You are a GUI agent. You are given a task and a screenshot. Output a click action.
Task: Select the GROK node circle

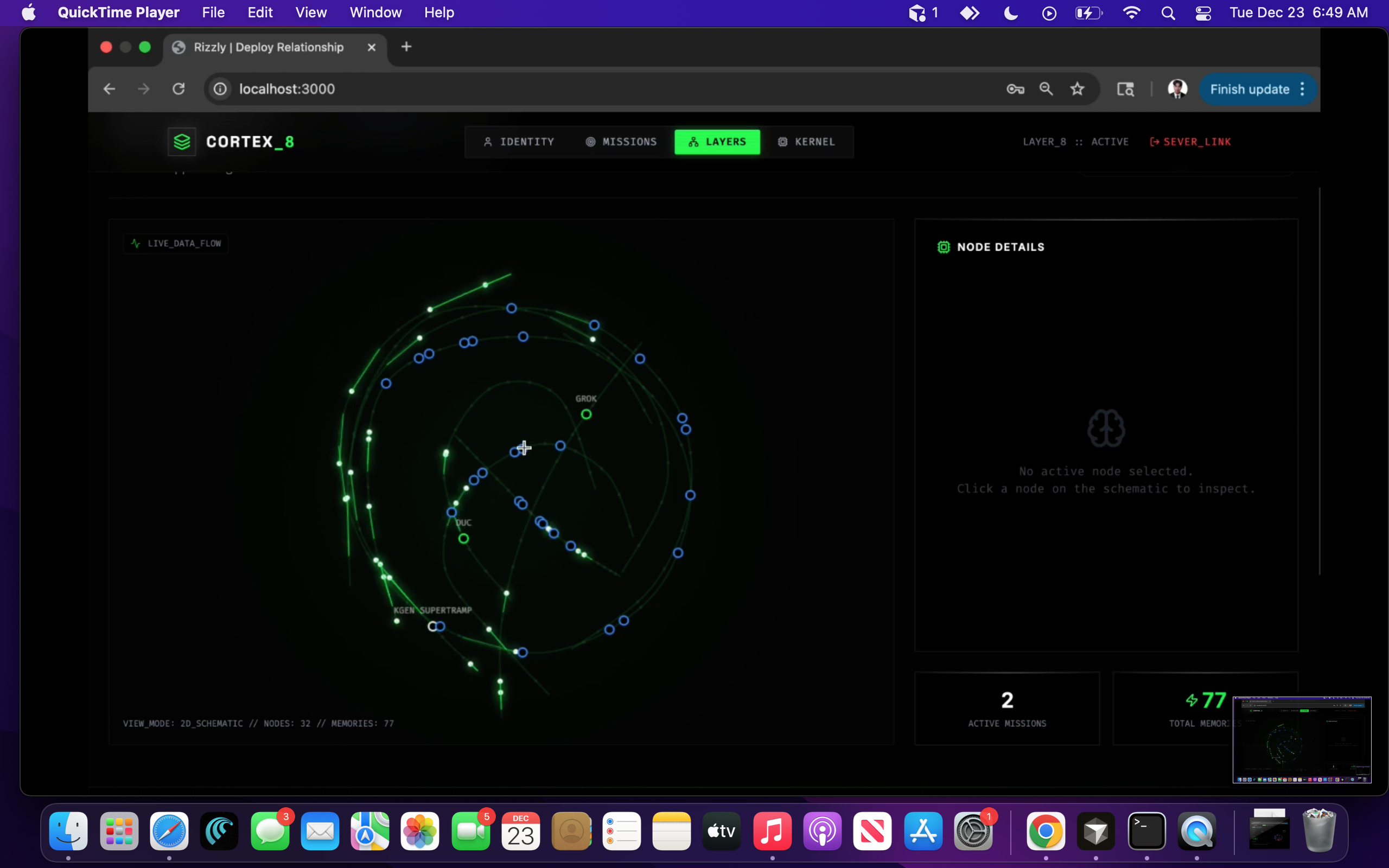(x=586, y=414)
